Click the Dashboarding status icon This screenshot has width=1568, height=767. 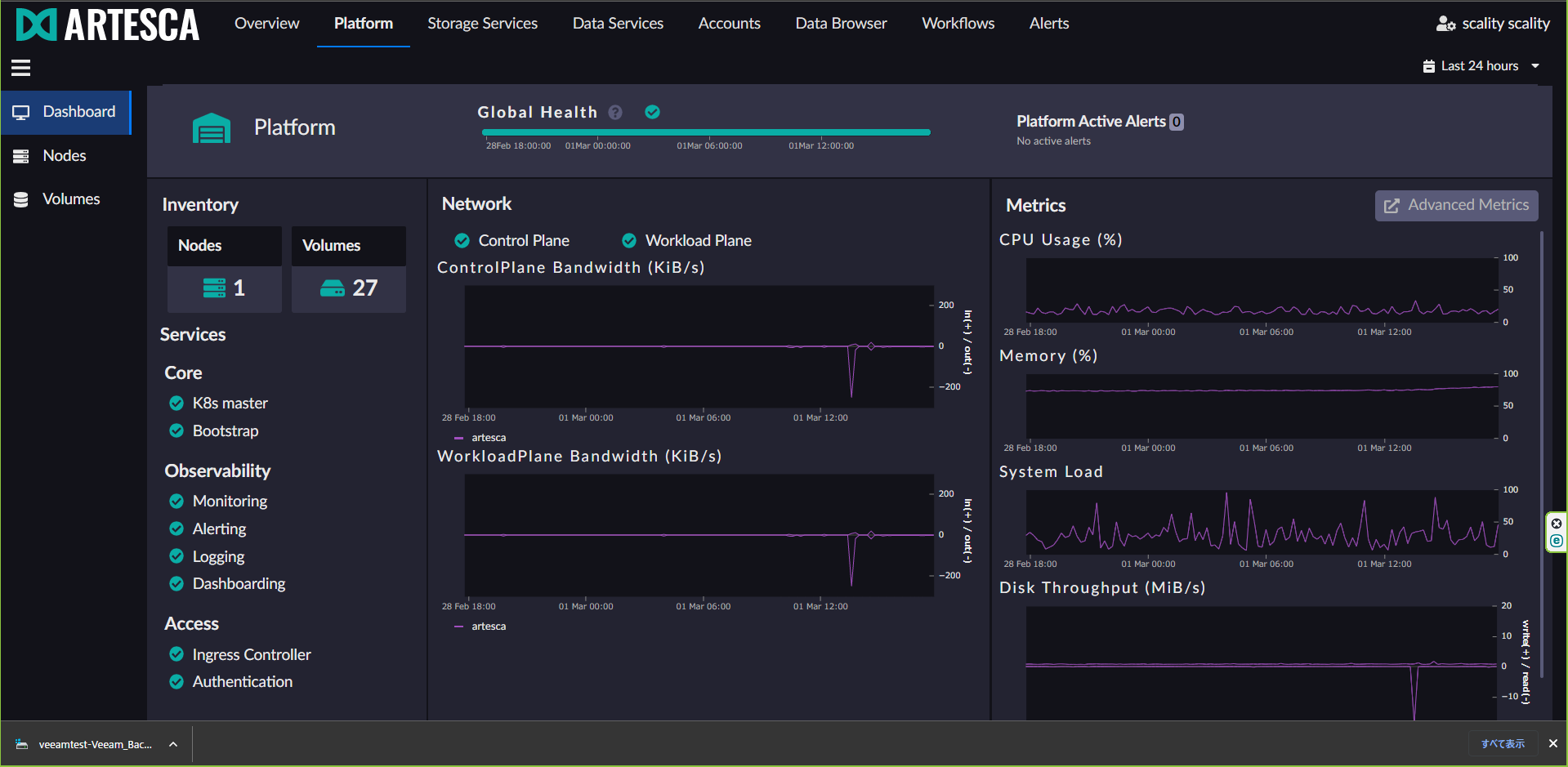click(x=176, y=583)
